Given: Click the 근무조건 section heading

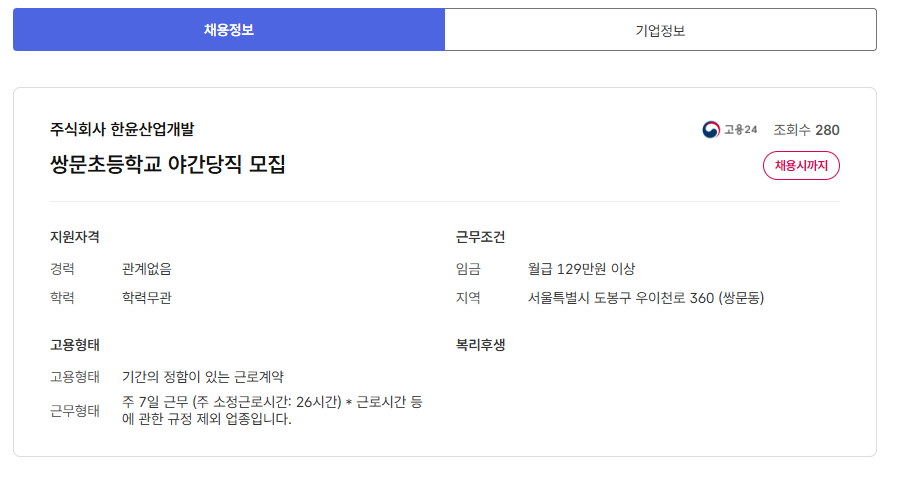Looking at the screenshot, I should pyautogui.click(x=480, y=237).
